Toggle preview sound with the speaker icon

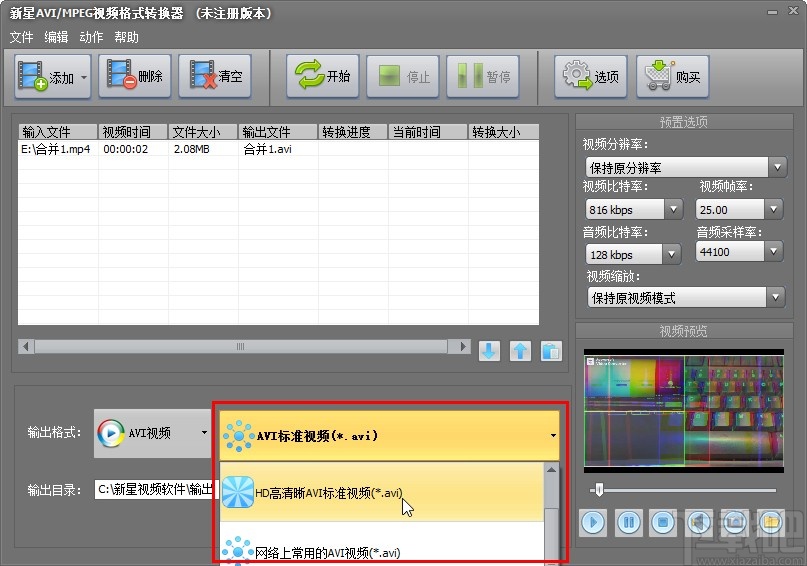(x=698, y=523)
